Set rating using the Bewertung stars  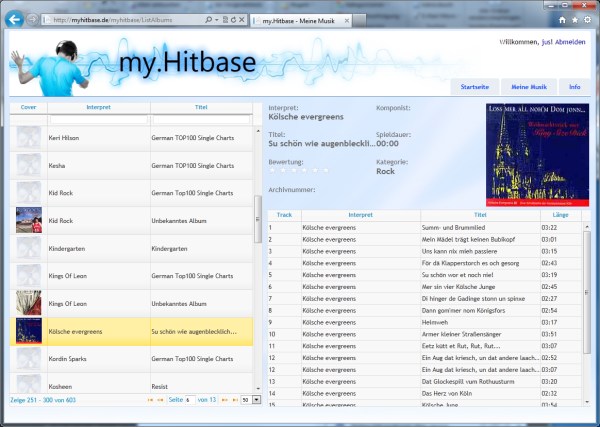(x=299, y=170)
